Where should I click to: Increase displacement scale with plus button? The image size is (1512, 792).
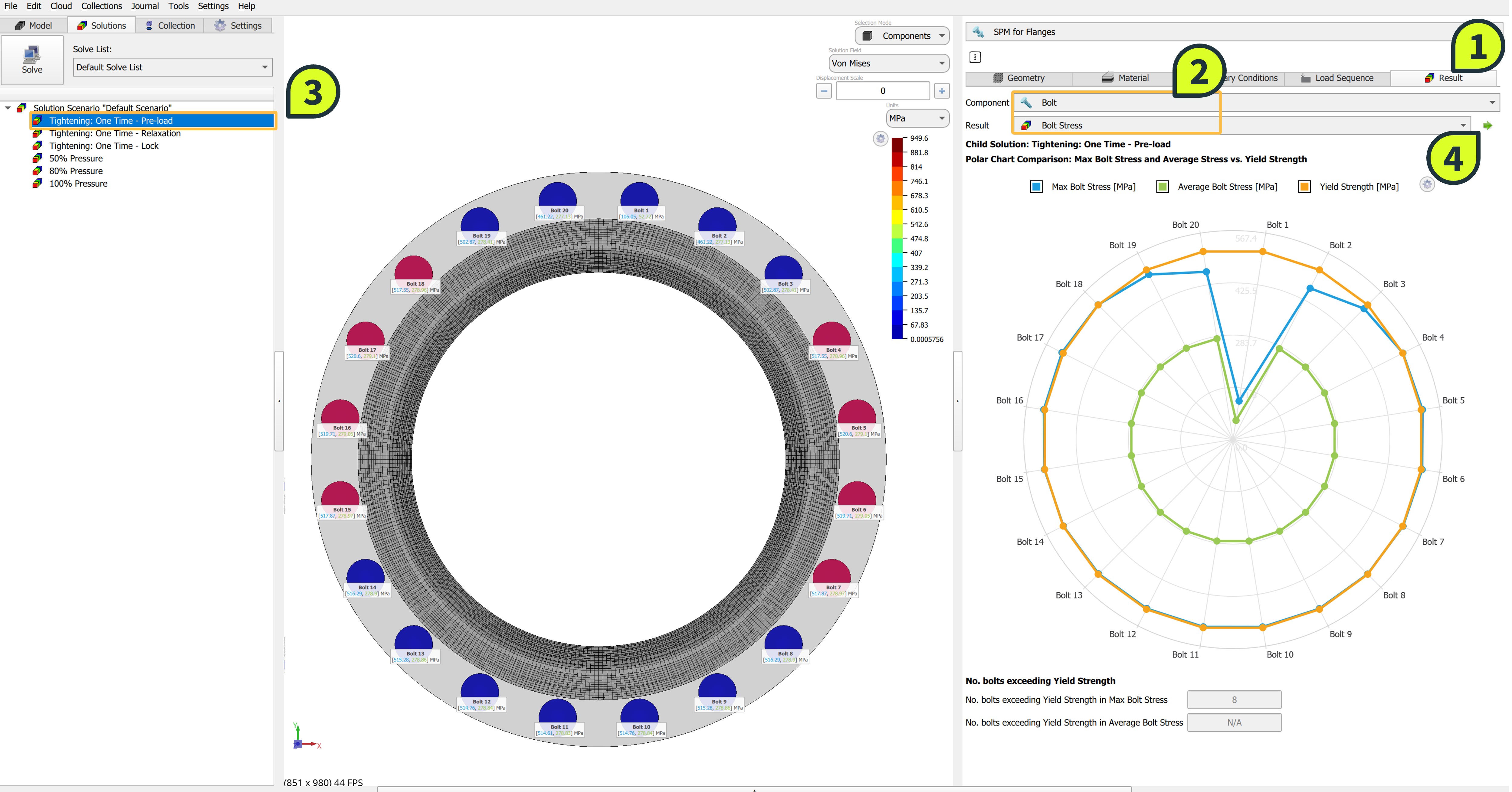point(941,91)
